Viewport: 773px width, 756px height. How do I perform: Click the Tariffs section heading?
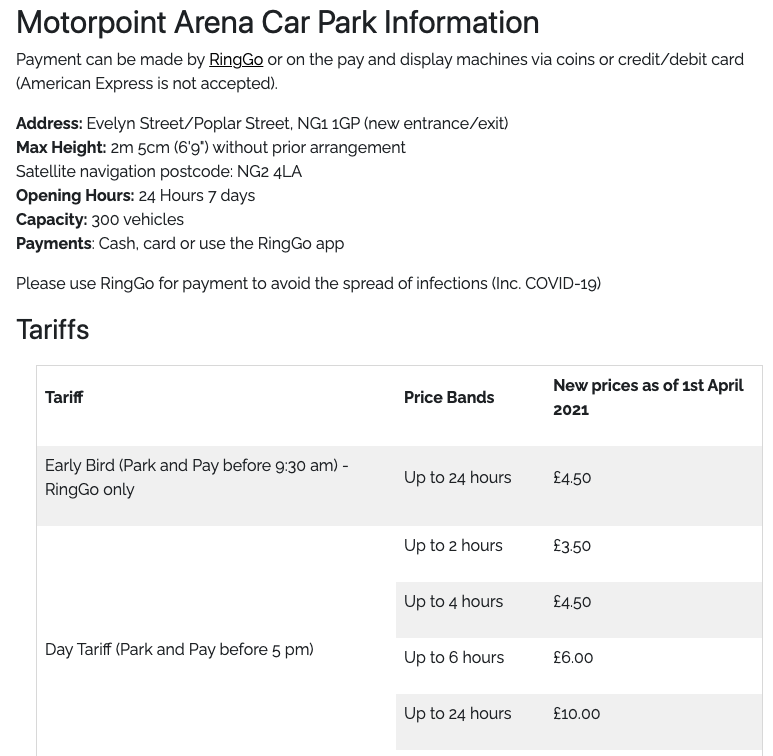click(x=53, y=329)
